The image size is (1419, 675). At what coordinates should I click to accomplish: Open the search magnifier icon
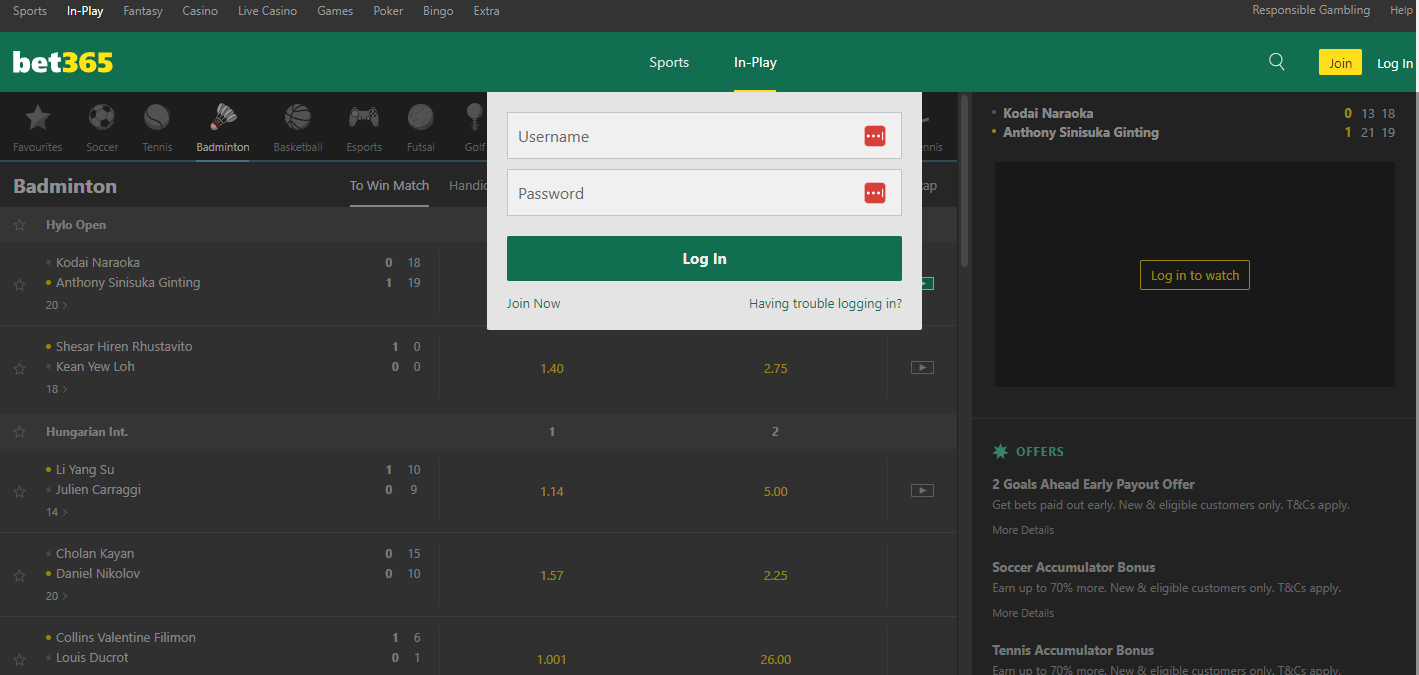(x=1276, y=61)
